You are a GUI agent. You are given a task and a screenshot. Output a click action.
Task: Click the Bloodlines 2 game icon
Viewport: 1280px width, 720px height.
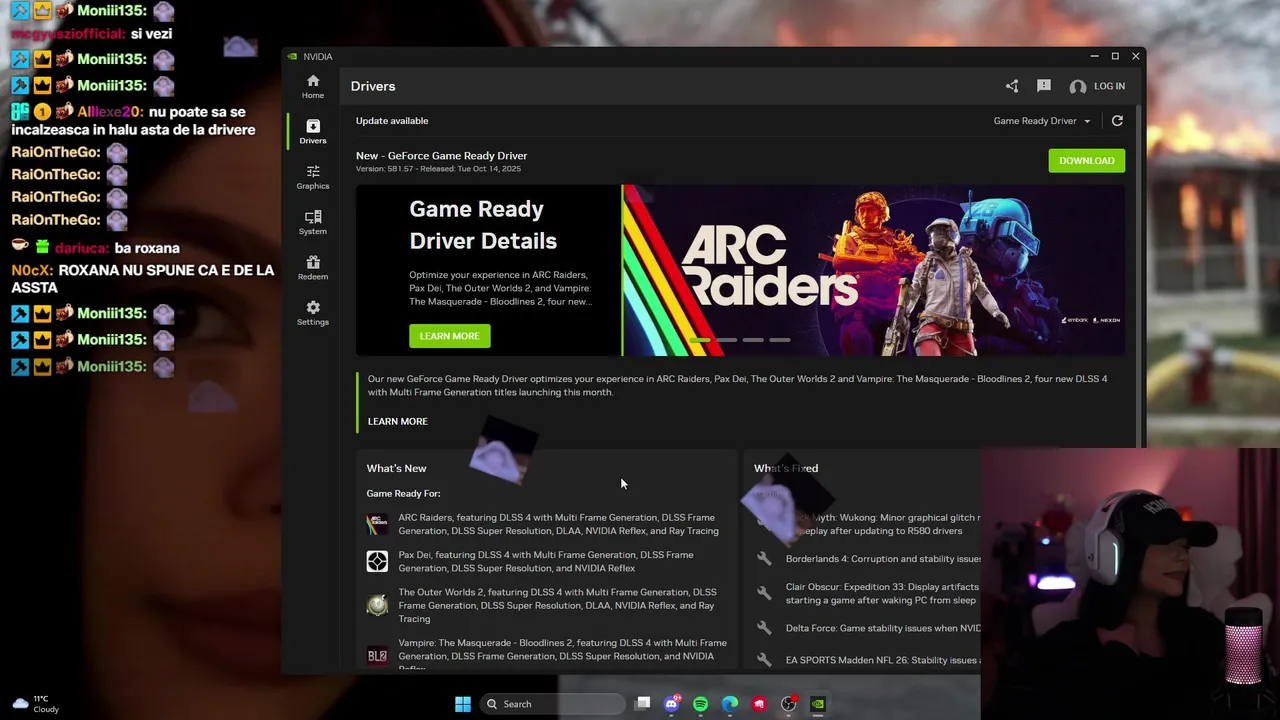pyautogui.click(x=377, y=656)
